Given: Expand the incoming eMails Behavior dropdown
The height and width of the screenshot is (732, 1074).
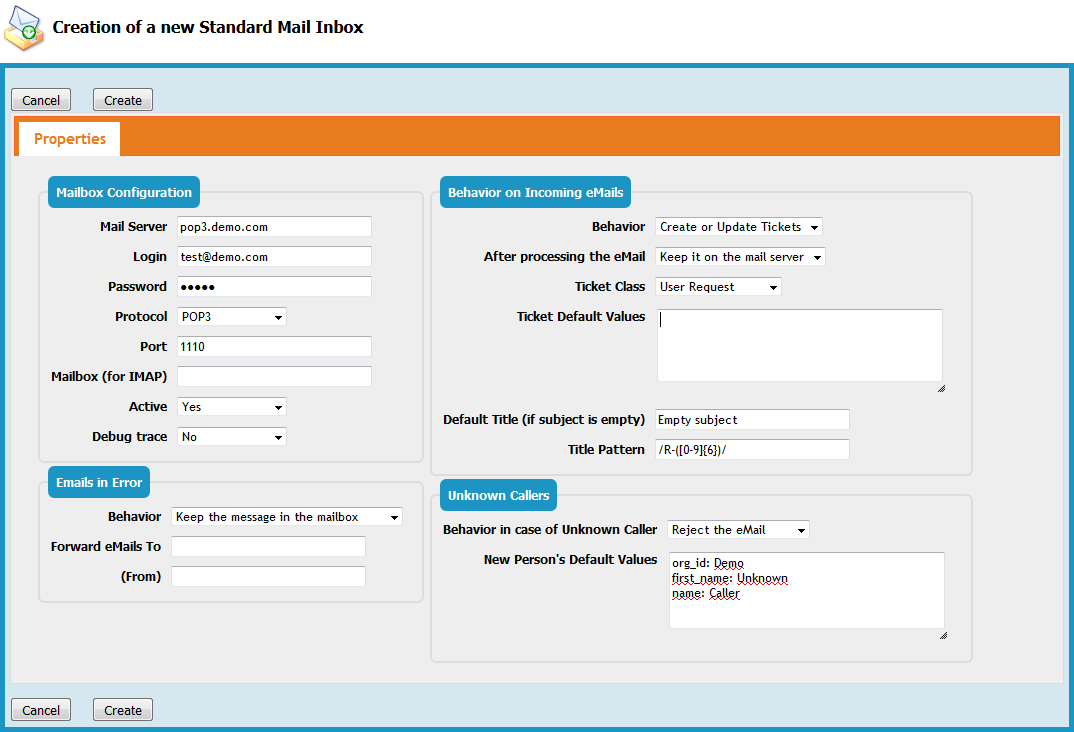Looking at the screenshot, I should pos(738,227).
